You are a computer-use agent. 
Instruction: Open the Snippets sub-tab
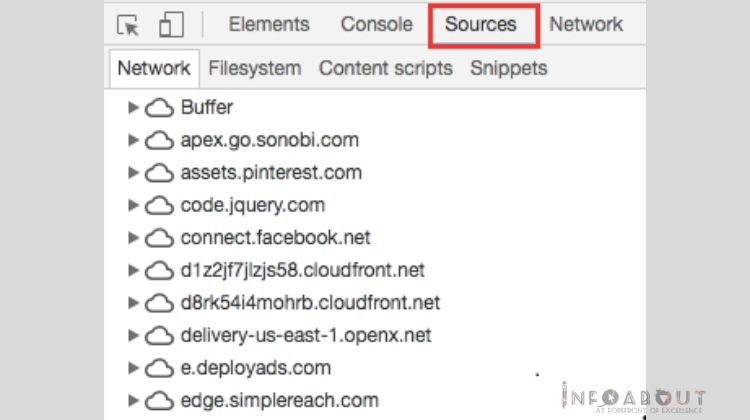[x=508, y=69]
